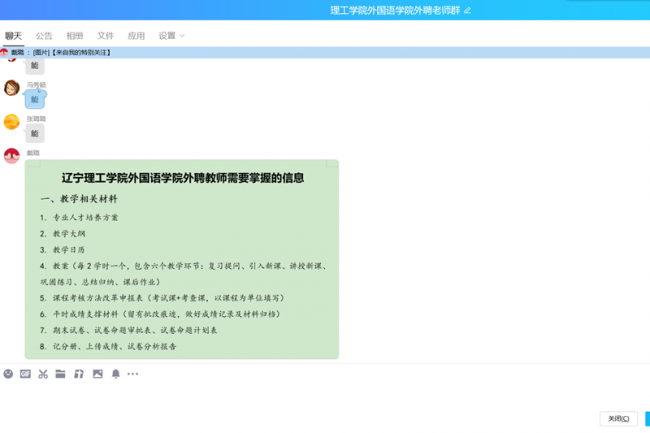Click the 关闭(C) button

pyautogui.click(x=618, y=419)
